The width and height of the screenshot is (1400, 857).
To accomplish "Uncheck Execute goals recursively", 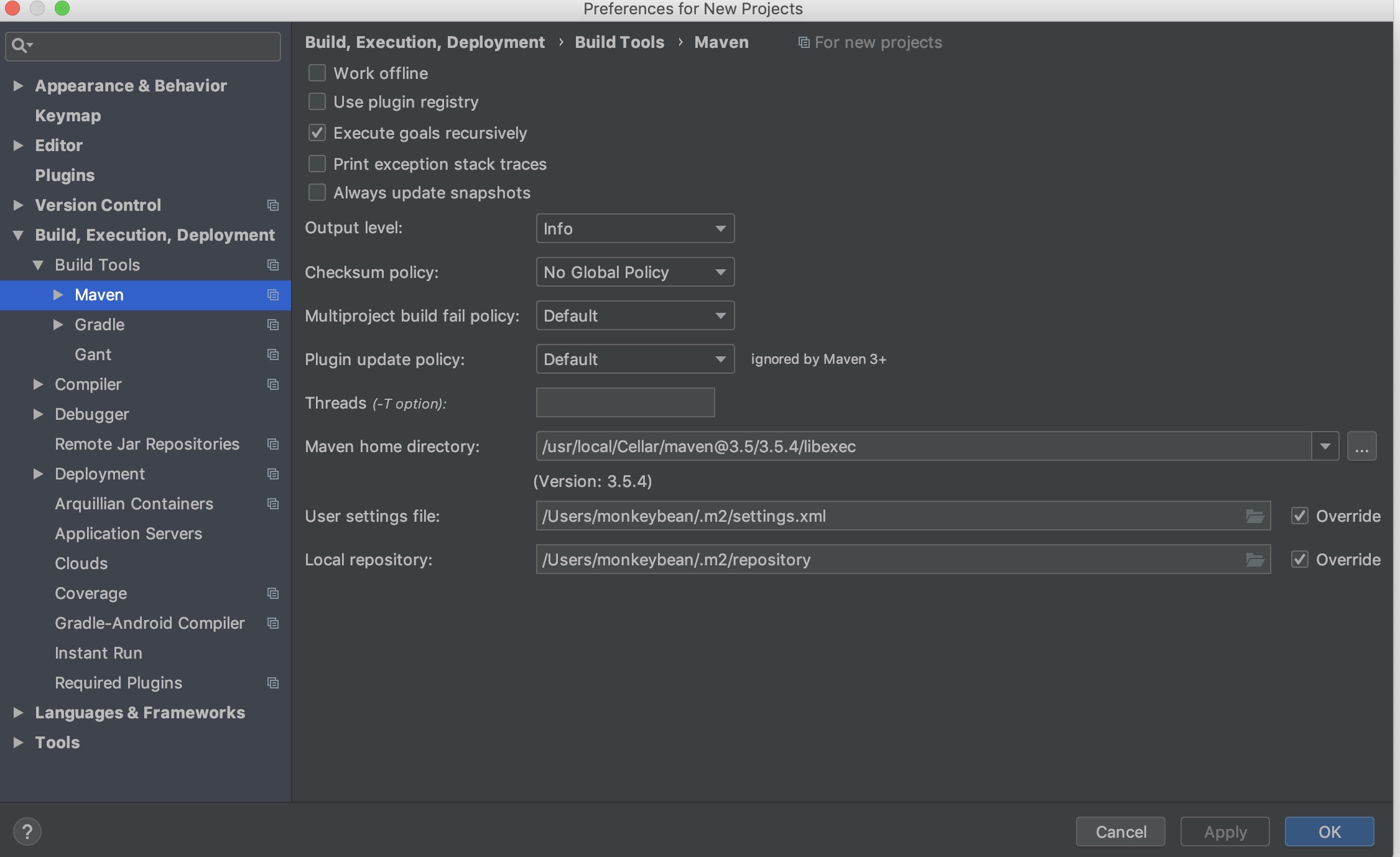I will 317,132.
